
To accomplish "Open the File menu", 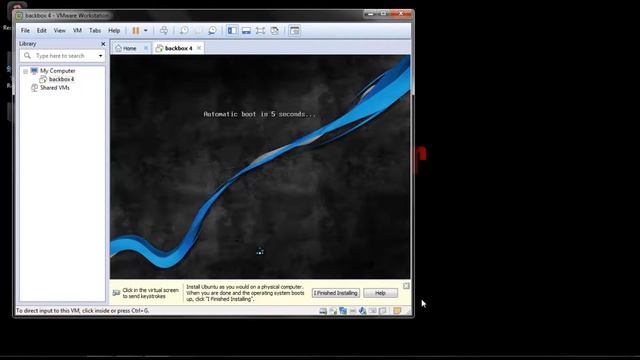I will pos(25,31).
